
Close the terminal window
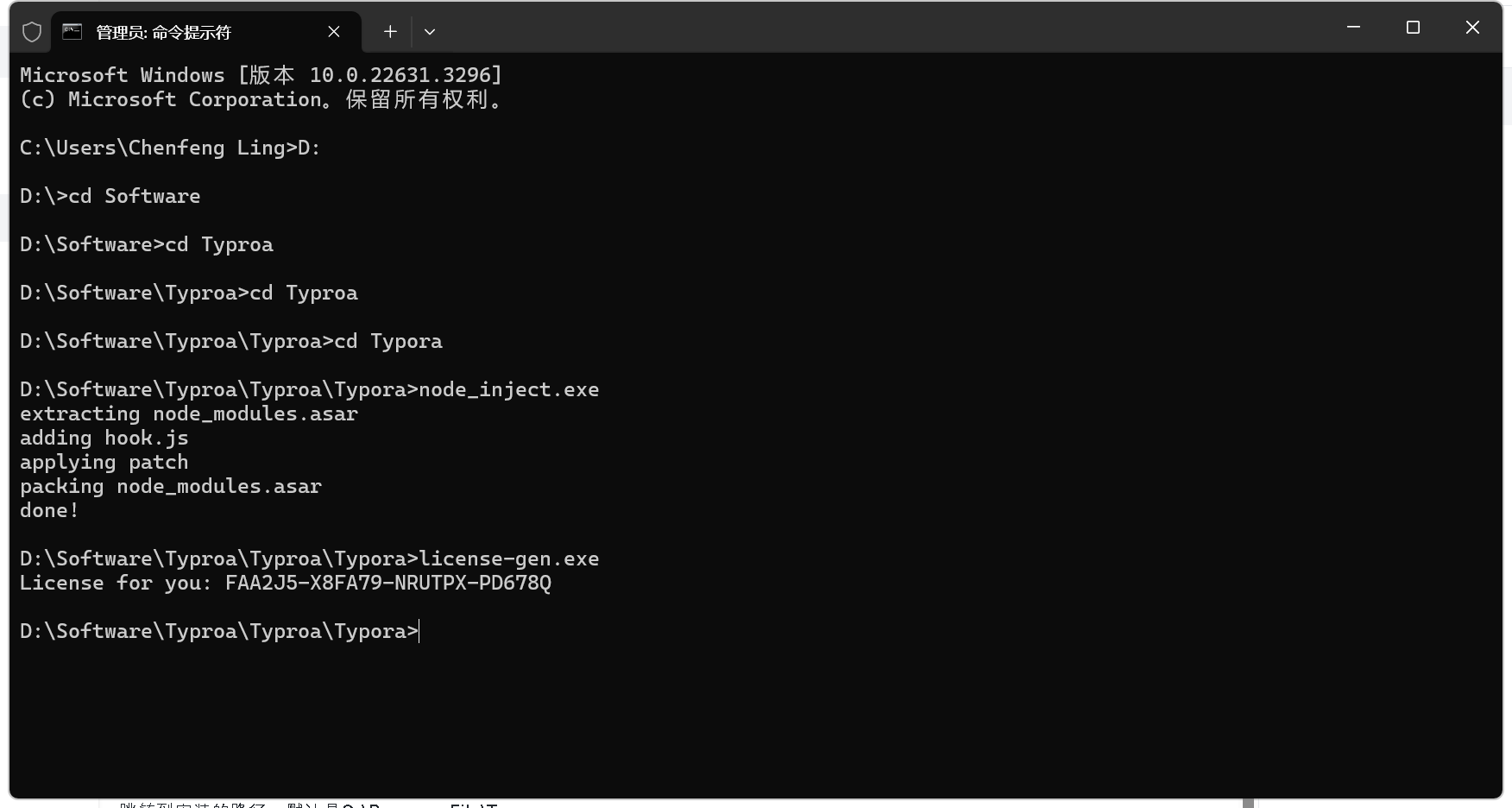click(1472, 28)
